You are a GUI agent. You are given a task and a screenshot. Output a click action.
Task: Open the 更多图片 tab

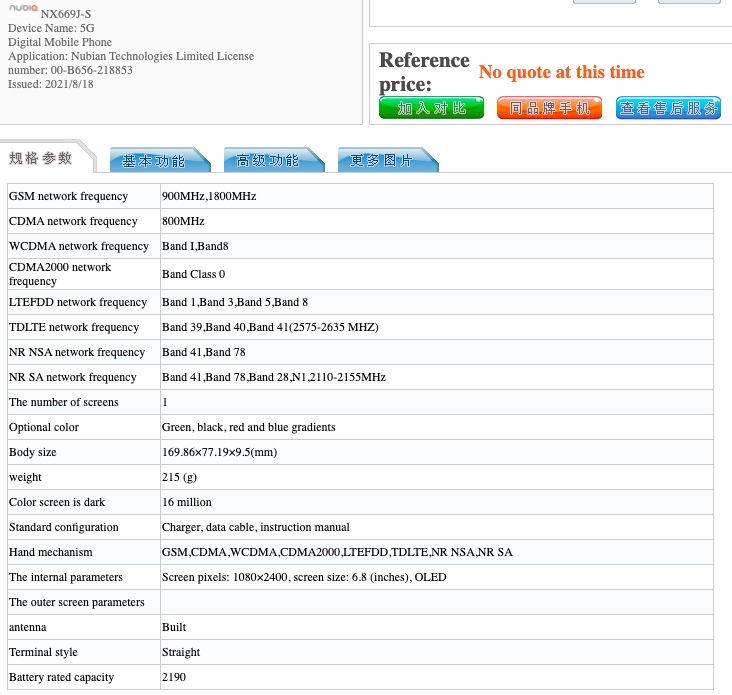pyautogui.click(x=382, y=160)
